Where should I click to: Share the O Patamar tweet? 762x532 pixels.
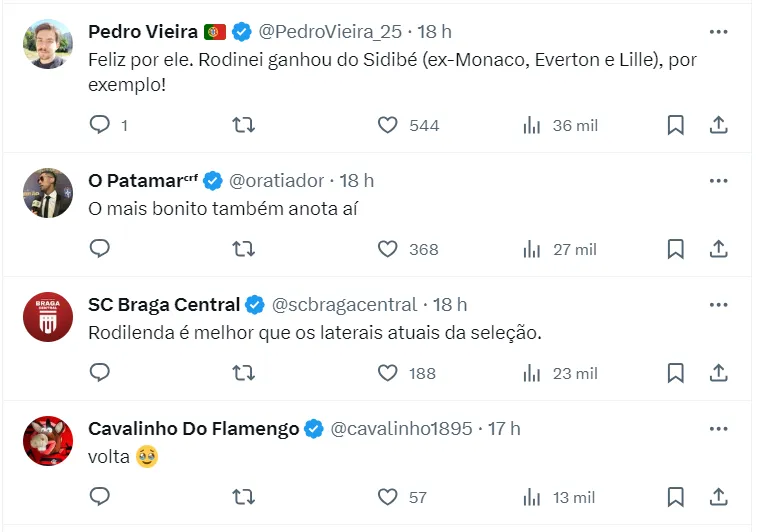click(x=718, y=249)
